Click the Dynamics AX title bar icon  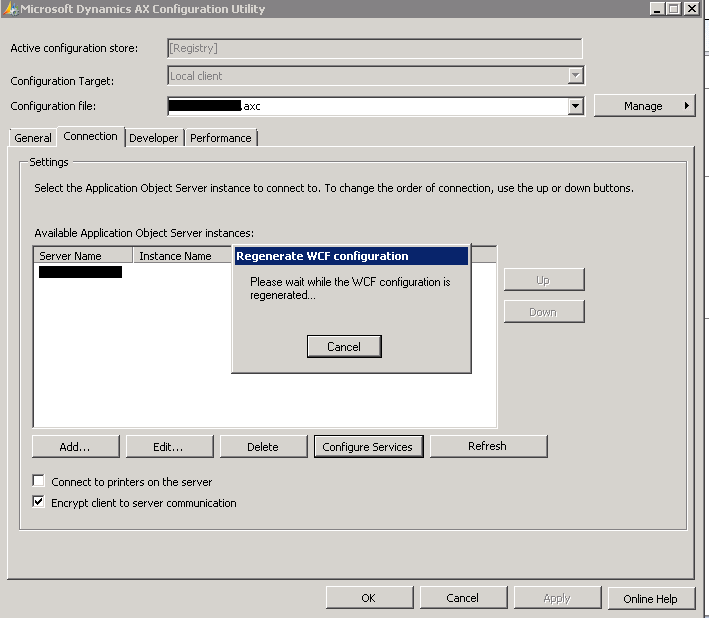click(11, 9)
